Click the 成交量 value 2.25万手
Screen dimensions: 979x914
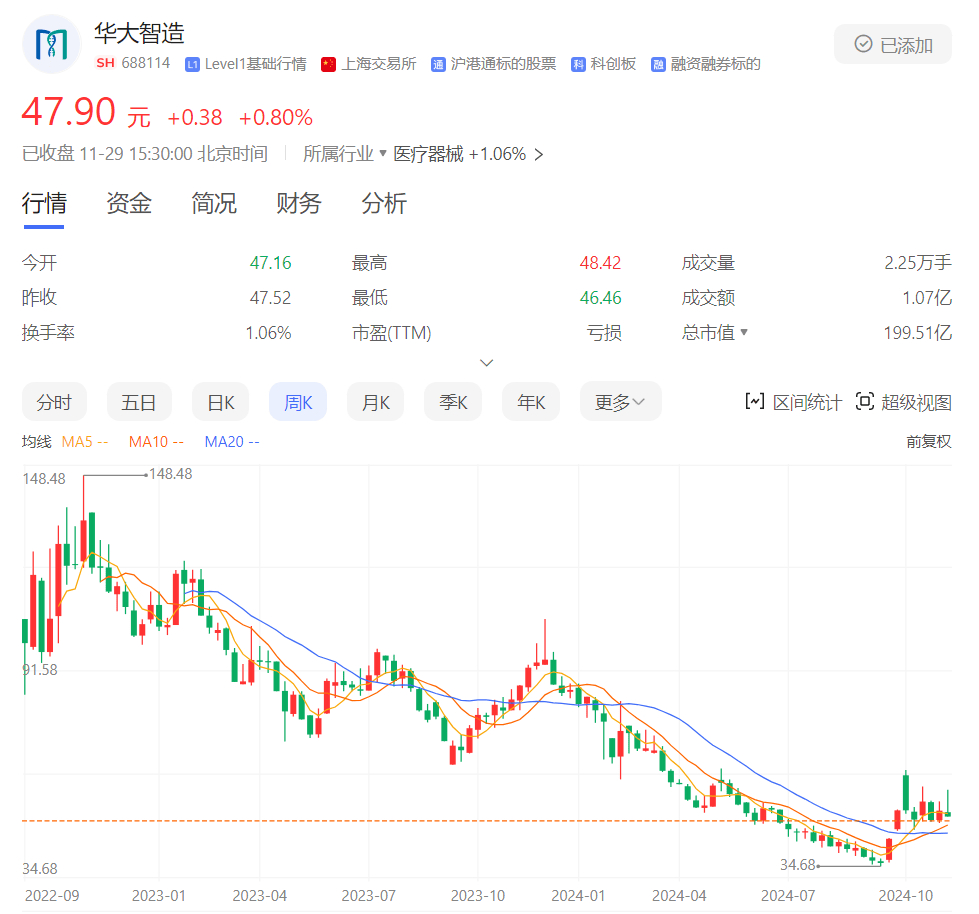point(918,263)
